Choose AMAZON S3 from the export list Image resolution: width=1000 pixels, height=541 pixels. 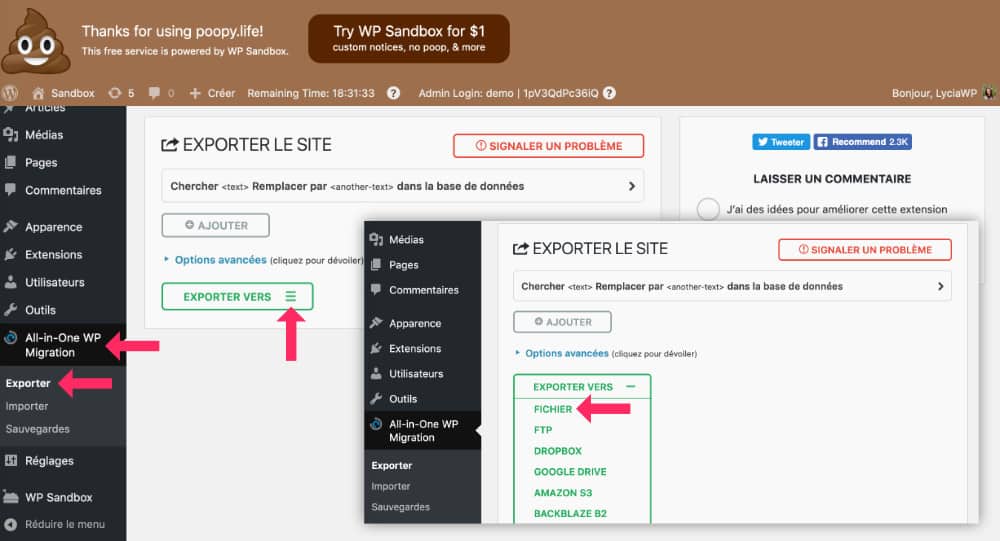pyautogui.click(x=563, y=493)
